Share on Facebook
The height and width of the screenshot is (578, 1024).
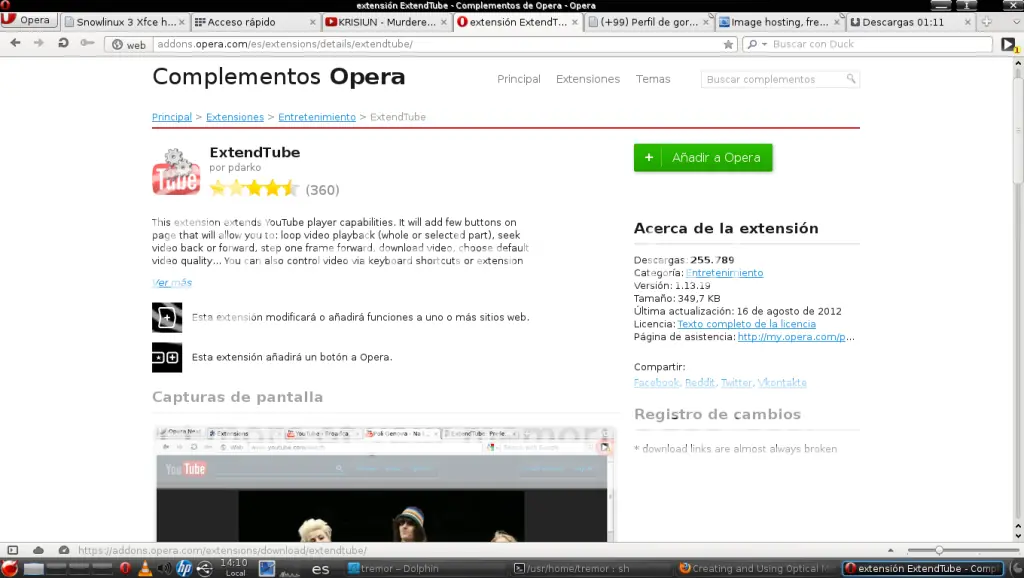tap(656, 383)
